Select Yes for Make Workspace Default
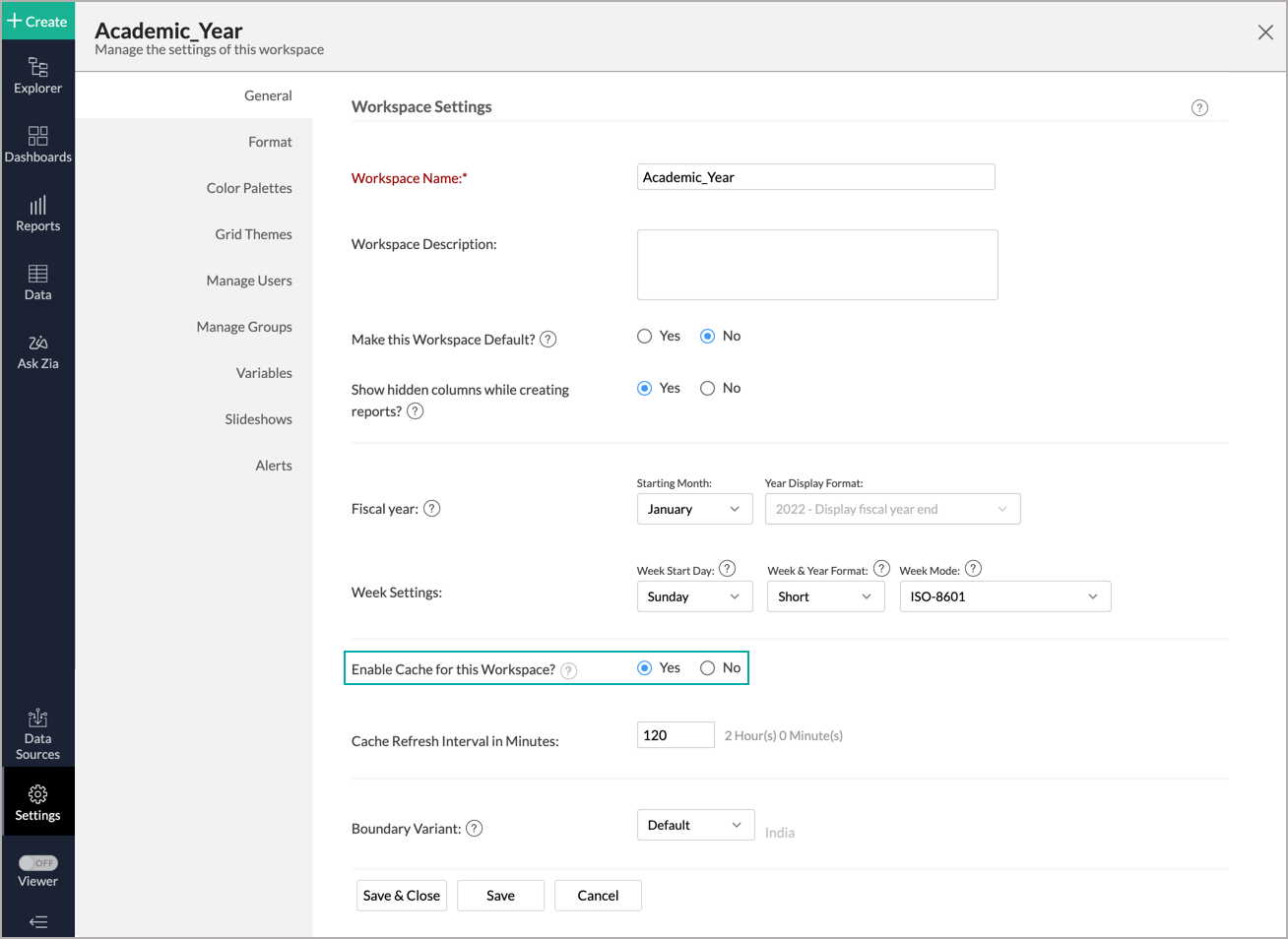 point(645,337)
